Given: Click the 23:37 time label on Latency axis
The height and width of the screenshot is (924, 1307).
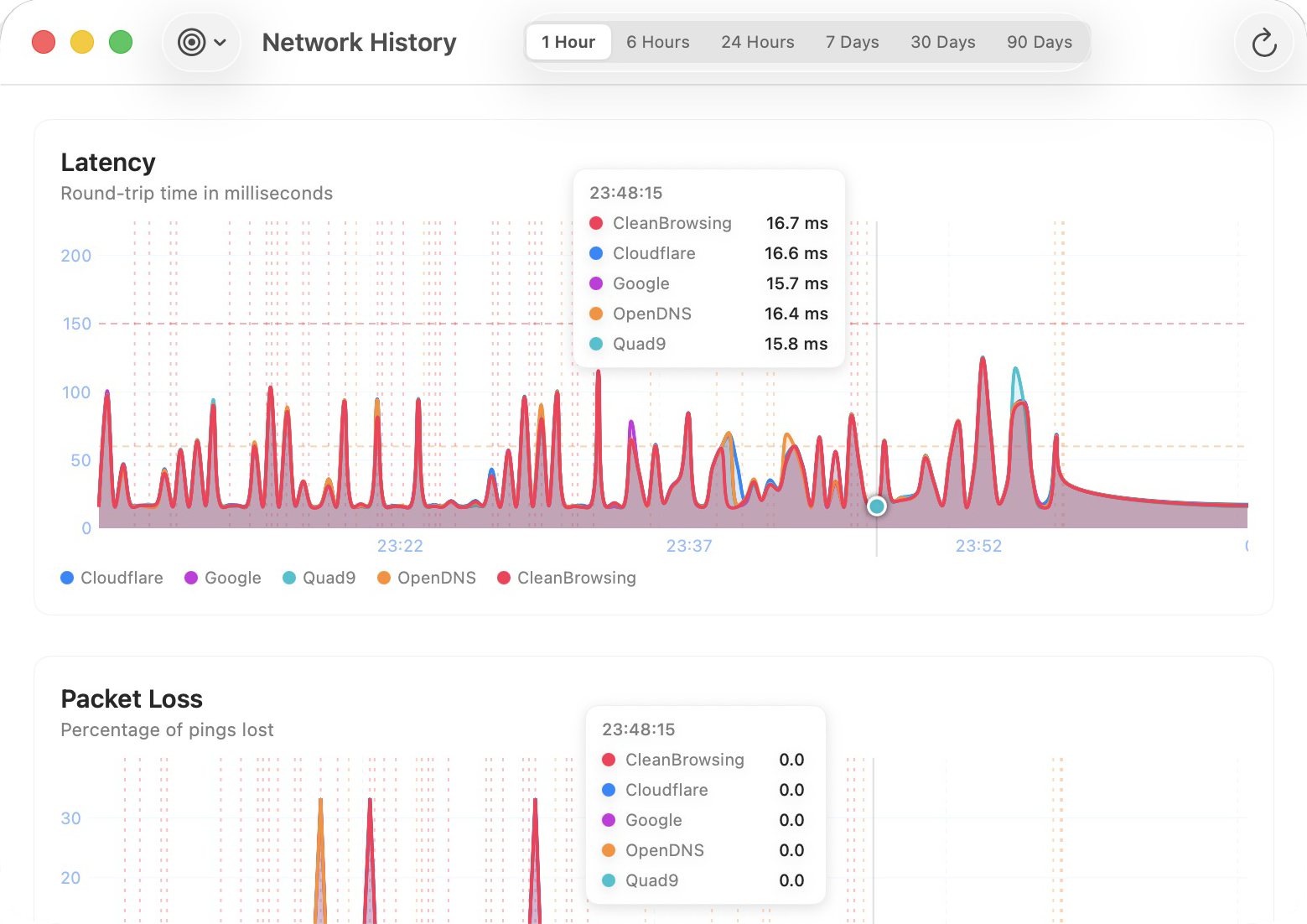Looking at the screenshot, I should (x=689, y=546).
